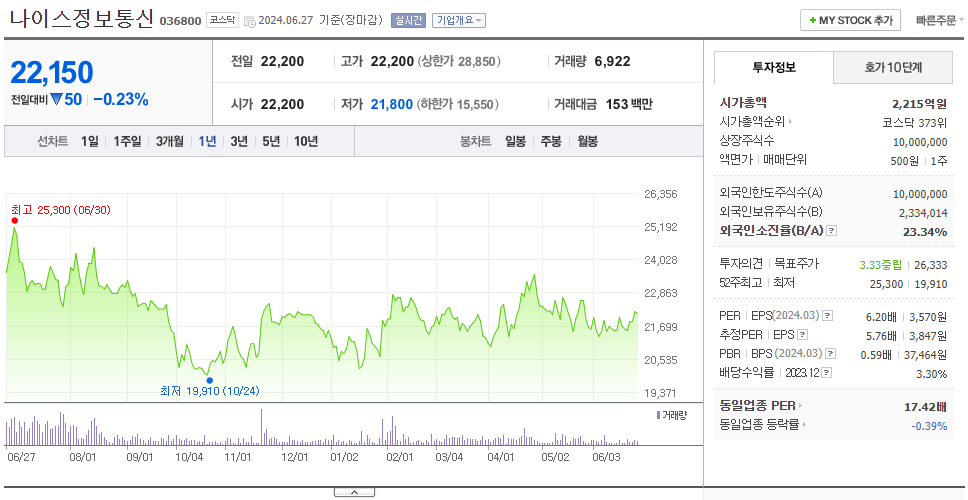Click the blue 최저 price marker dot
The width and height of the screenshot is (968, 500).
pos(209,380)
